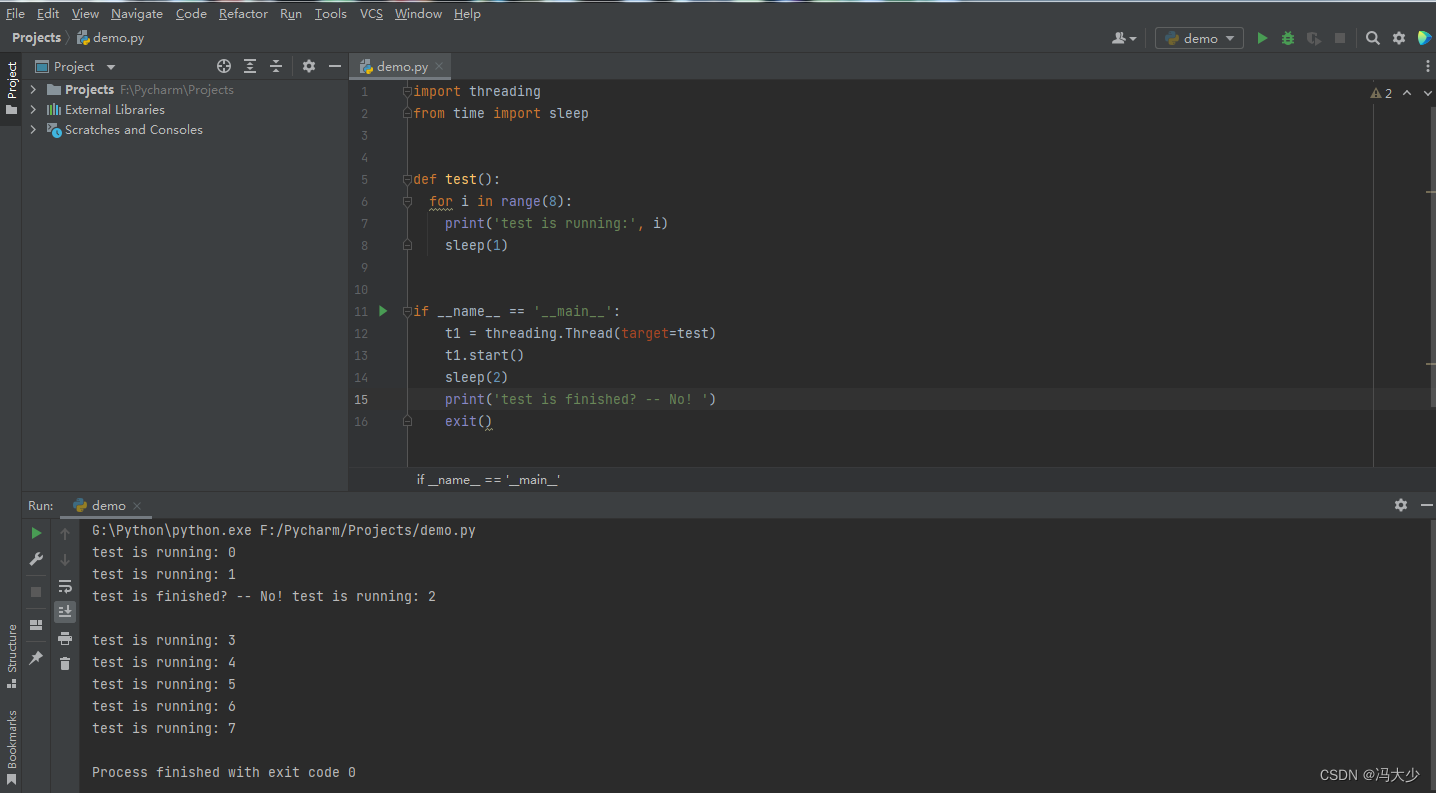The height and width of the screenshot is (793, 1436).
Task: Open Project panel options gear
Action: 309,66
